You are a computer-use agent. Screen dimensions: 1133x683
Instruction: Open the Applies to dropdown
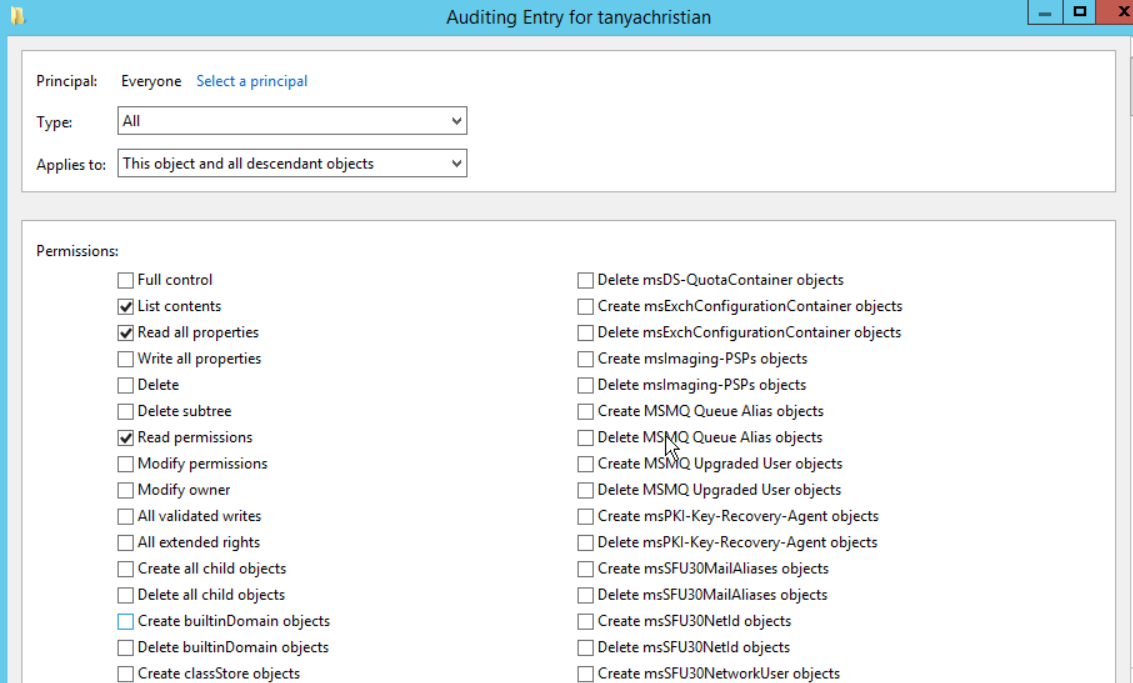pyautogui.click(x=292, y=163)
